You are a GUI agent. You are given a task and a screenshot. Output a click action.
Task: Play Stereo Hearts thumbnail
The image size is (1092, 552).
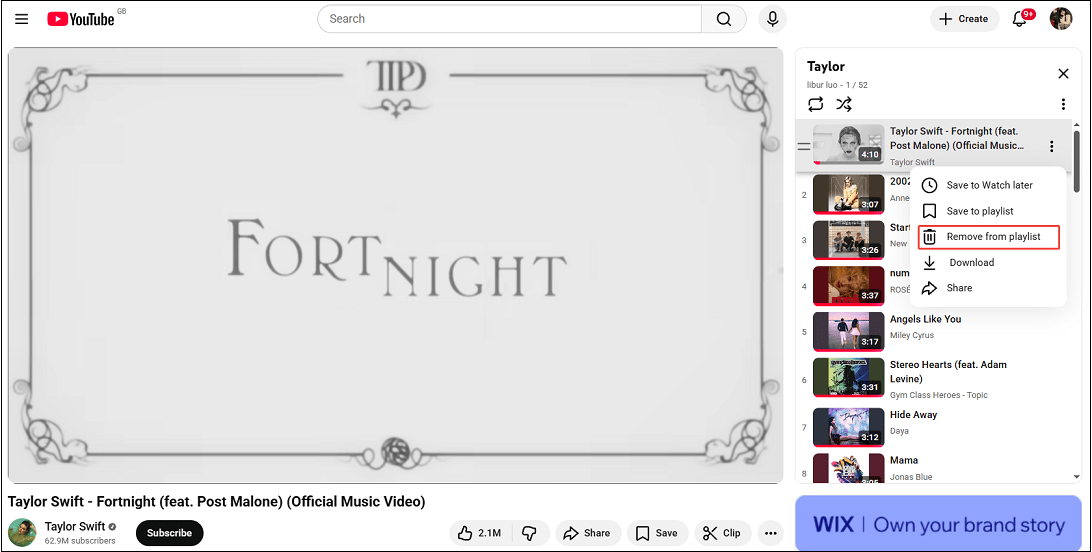pyautogui.click(x=848, y=378)
